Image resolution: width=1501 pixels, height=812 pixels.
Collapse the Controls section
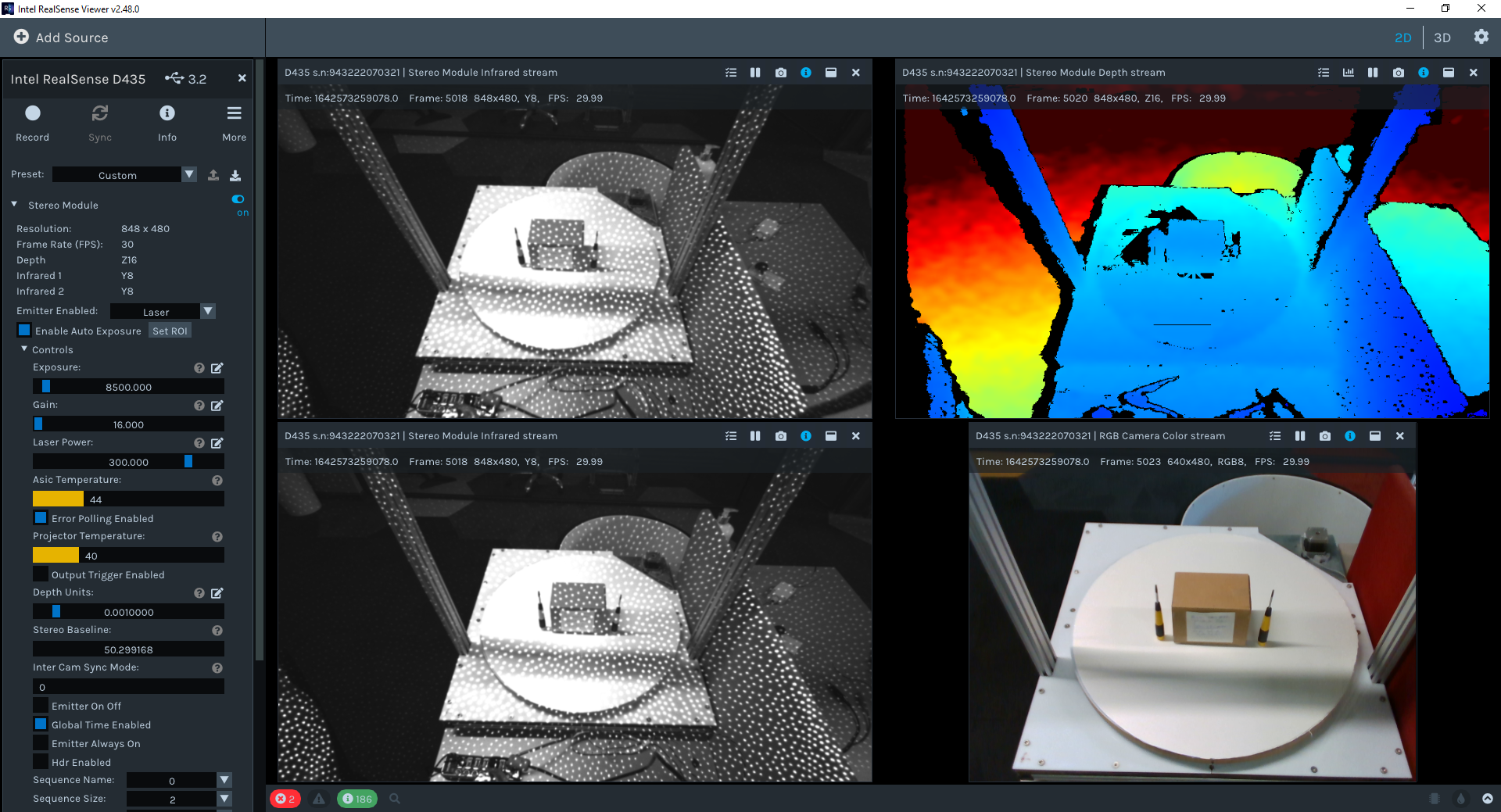pyautogui.click(x=24, y=349)
